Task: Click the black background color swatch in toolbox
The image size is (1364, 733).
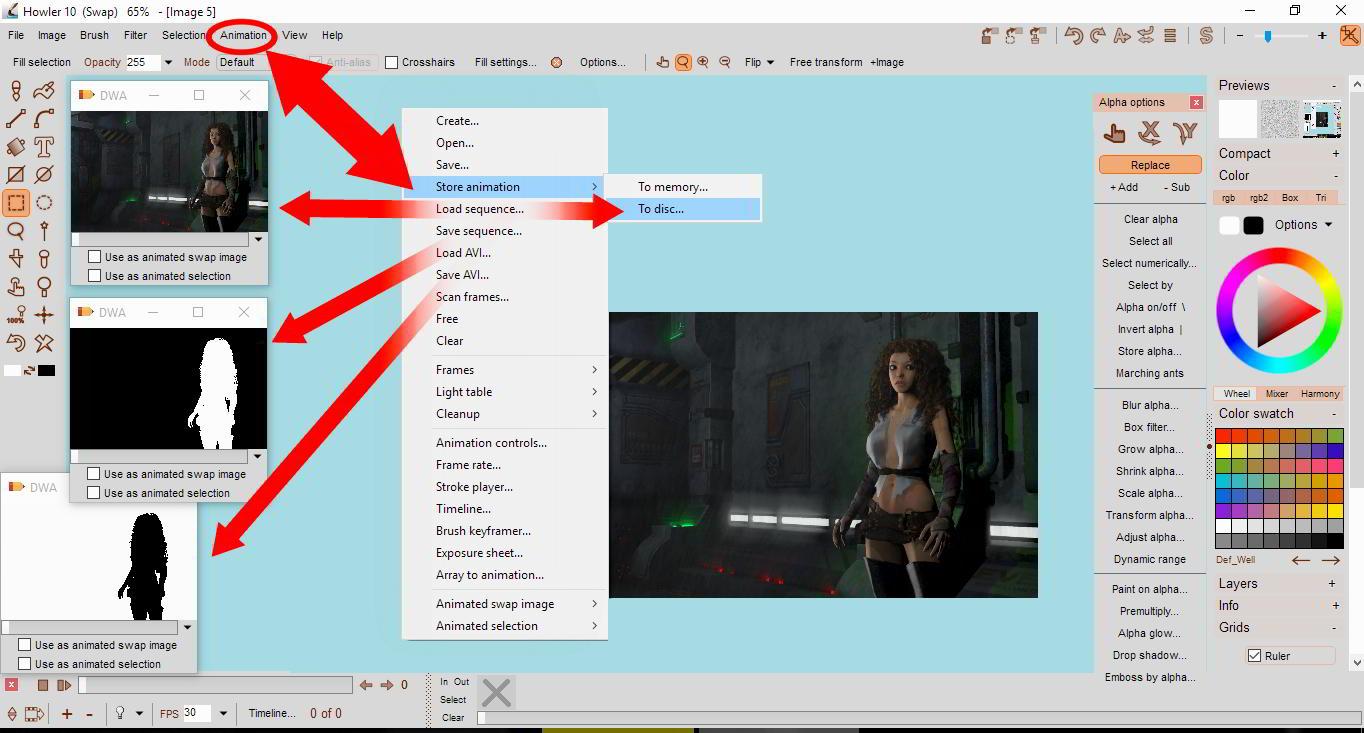Action: 46,371
